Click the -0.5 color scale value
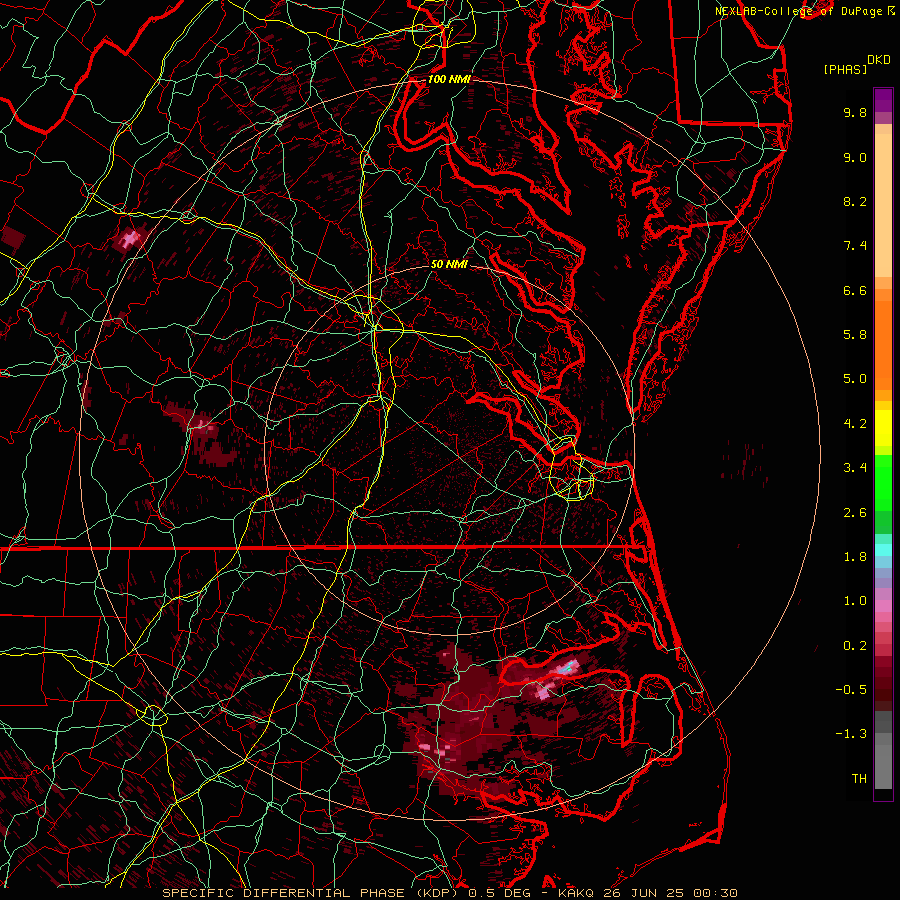The width and height of the screenshot is (900, 900). 851,690
